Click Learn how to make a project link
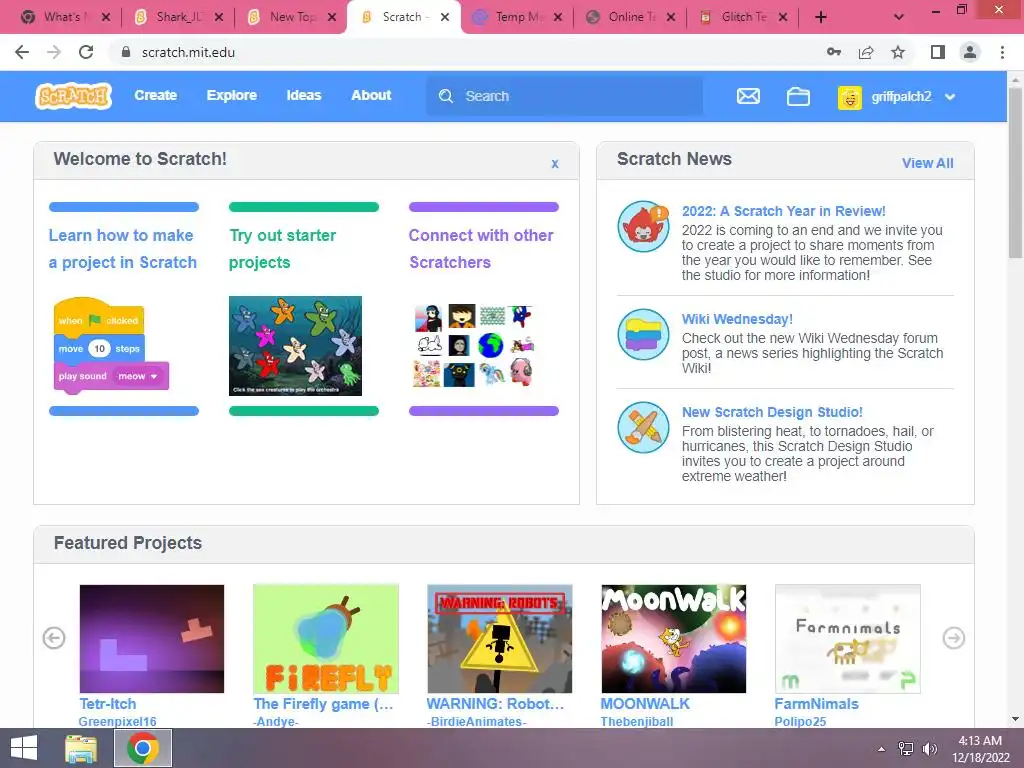Screen dimensions: 1024x768 [x=123, y=249]
